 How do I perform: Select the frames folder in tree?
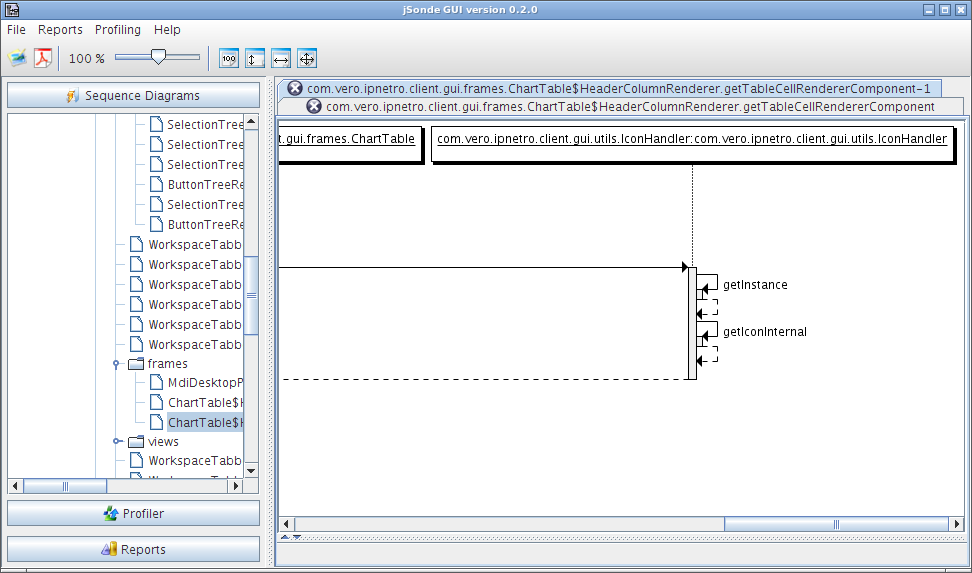[x=167, y=364]
